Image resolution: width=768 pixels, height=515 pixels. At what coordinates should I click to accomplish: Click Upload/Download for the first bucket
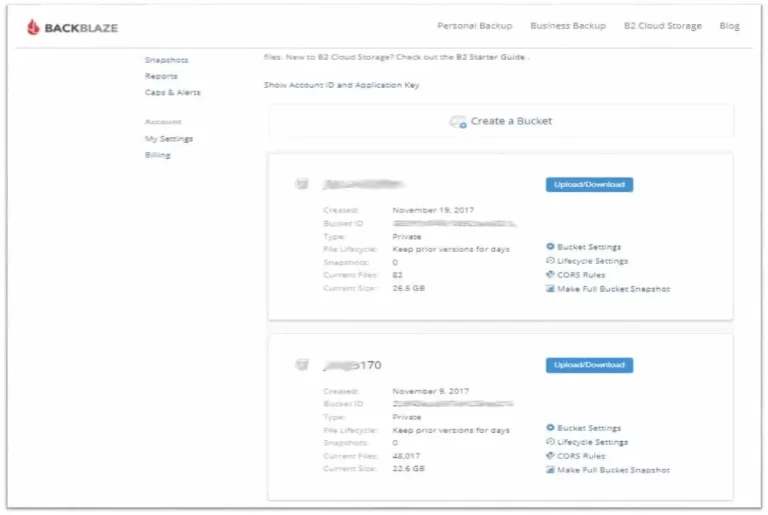[x=589, y=184]
